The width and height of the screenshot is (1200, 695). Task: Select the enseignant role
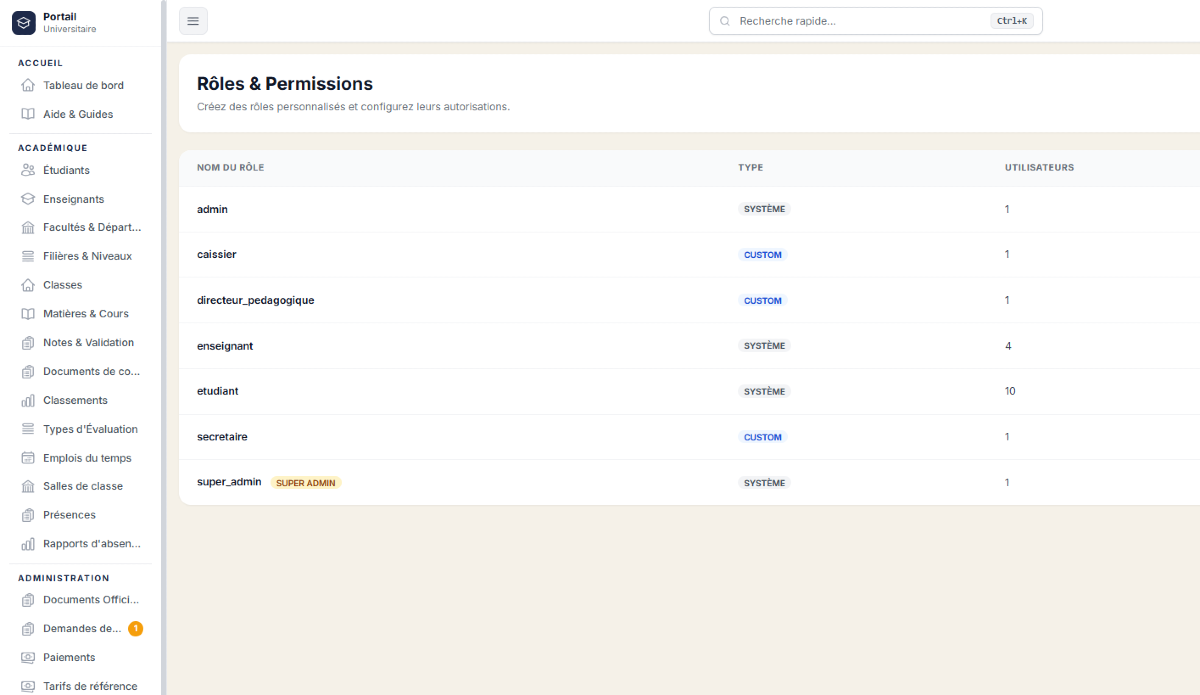[225, 346]
